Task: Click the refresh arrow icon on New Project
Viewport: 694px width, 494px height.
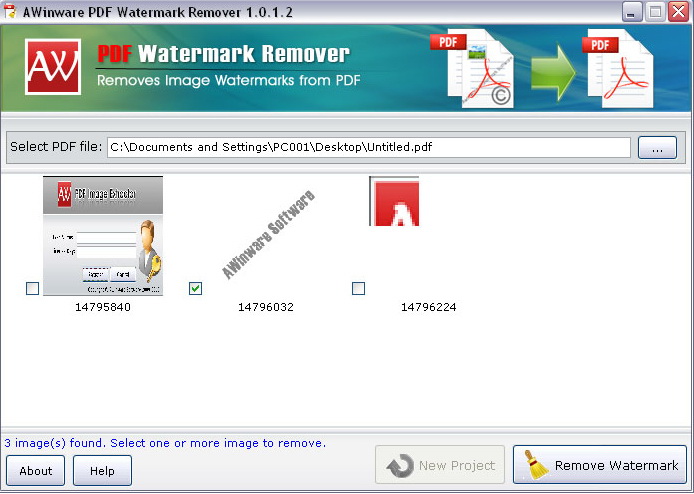Action: (x=400, y=466)
